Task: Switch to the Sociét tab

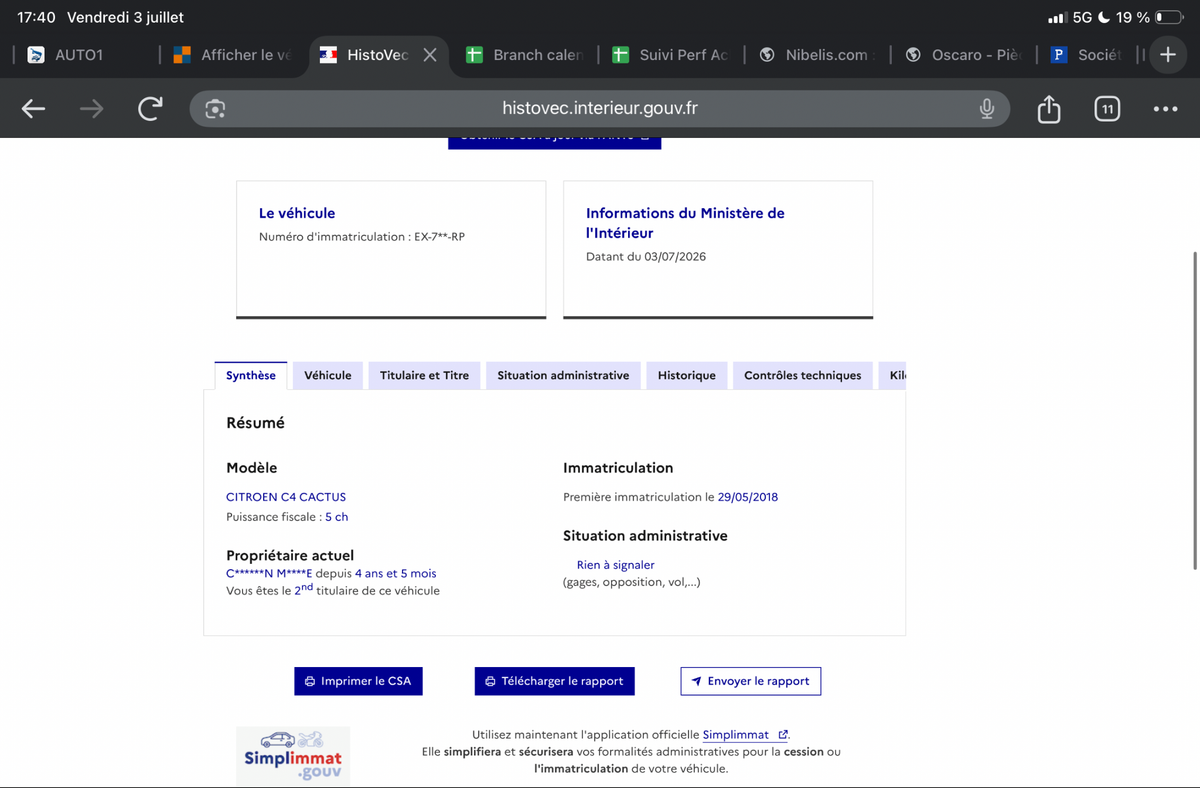Action: pyautogui.click(x=1085, y=55)
